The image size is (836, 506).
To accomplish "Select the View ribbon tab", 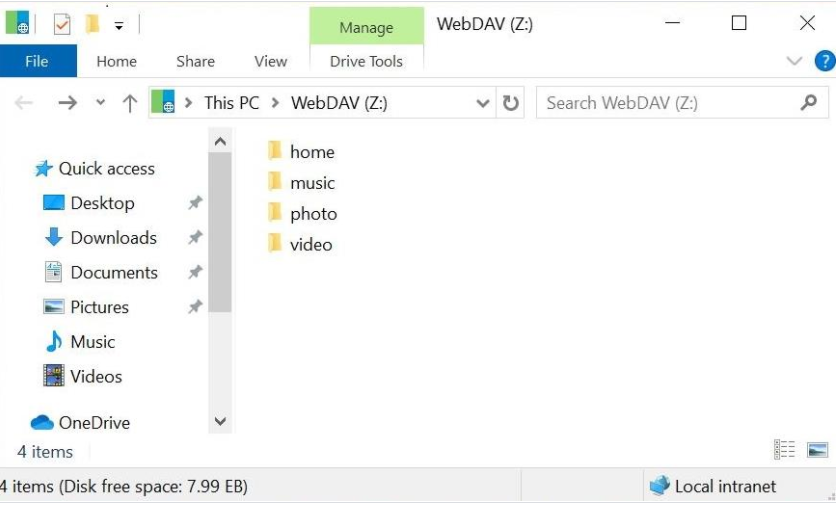I will (x=270, y=61).
